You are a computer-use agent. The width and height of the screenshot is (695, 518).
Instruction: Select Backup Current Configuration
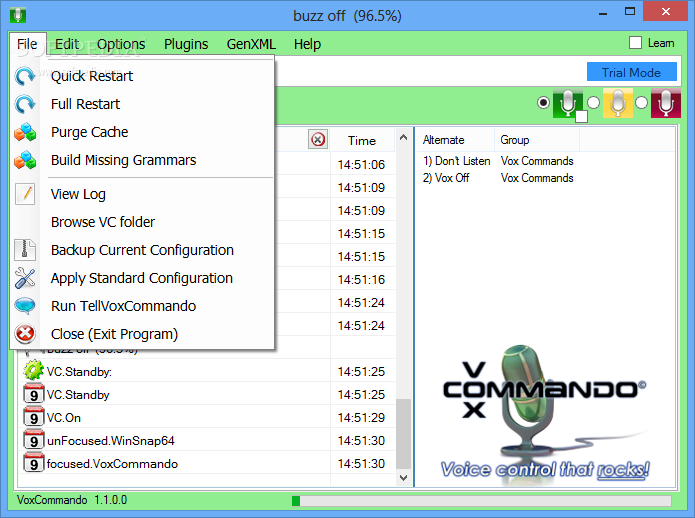tap(142, 250)
